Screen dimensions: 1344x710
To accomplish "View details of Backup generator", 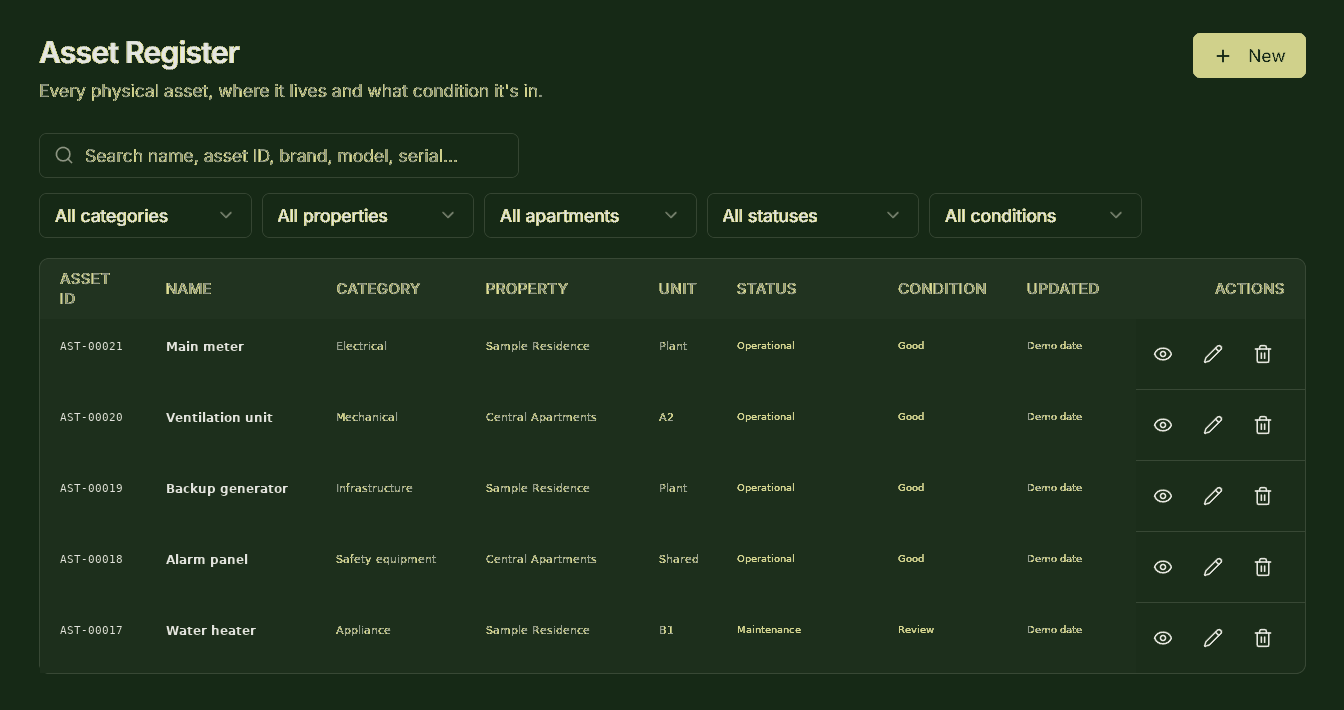I will coord(1163,496).
